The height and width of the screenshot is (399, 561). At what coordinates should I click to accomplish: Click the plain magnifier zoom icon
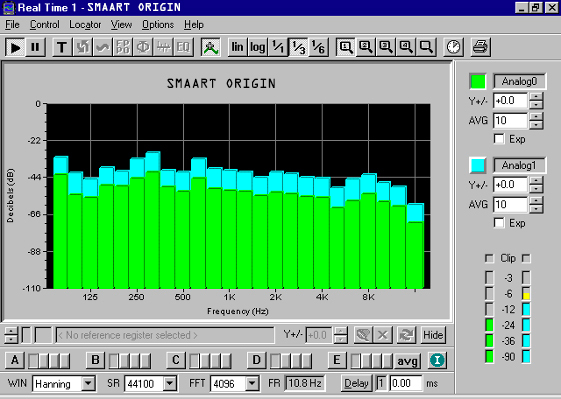point(426,47)
